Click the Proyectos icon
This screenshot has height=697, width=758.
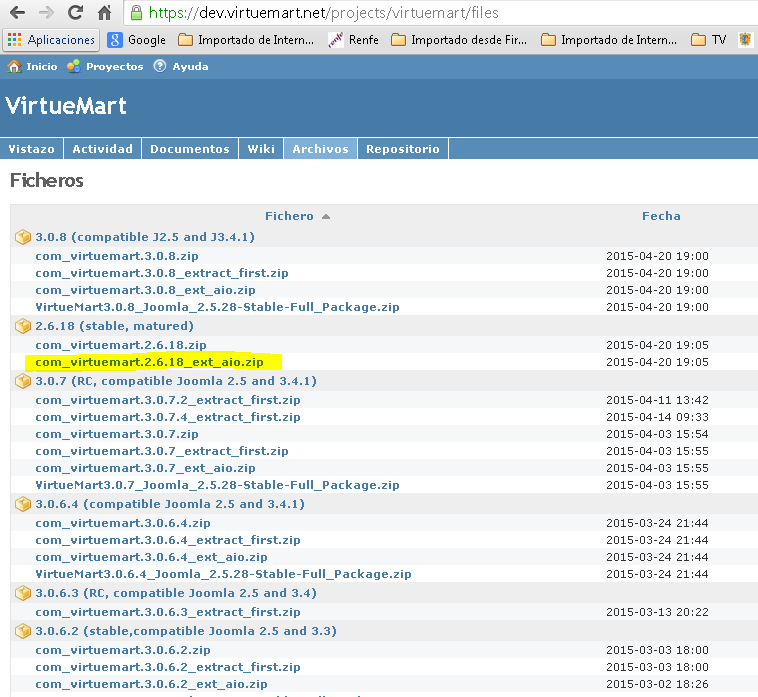[73, 66]
